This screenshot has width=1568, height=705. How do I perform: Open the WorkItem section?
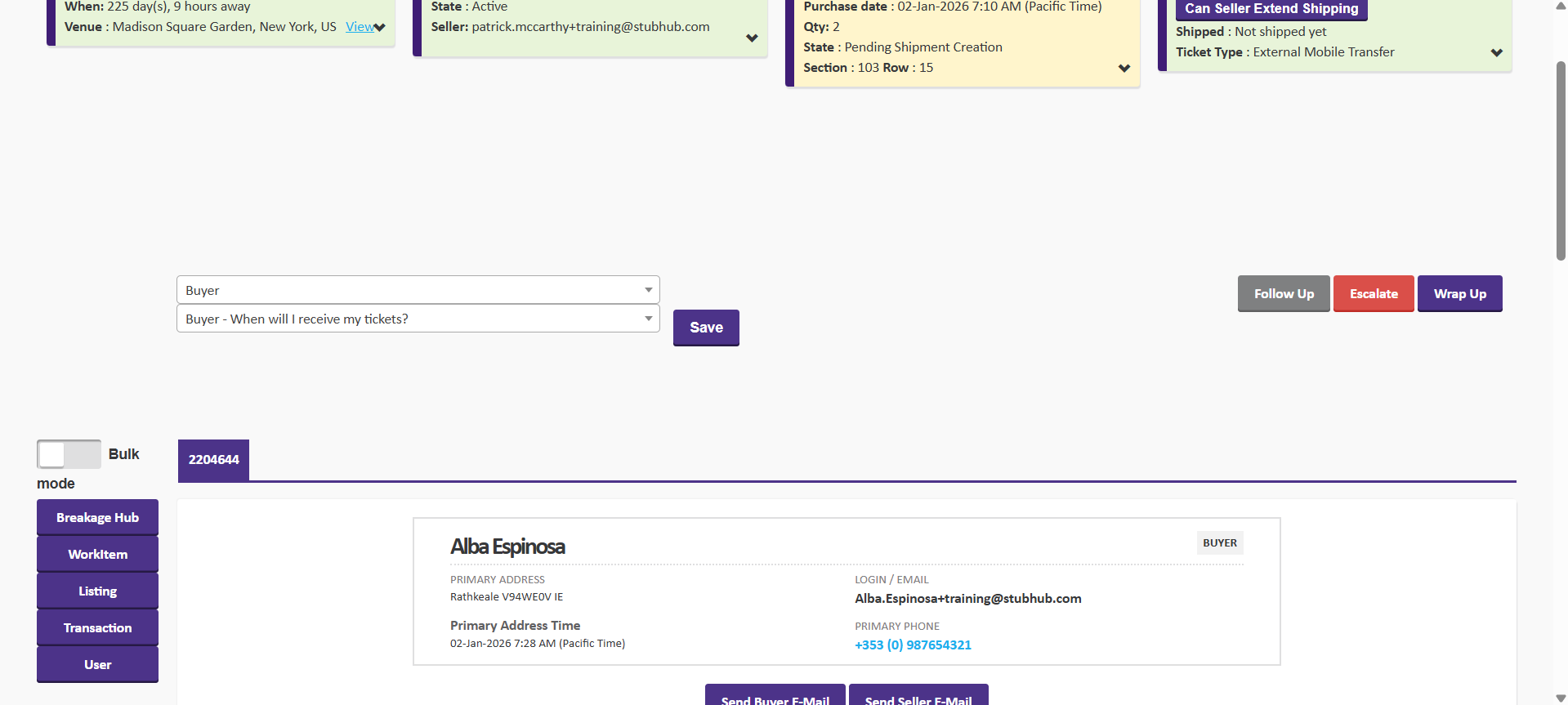(97, 555)
